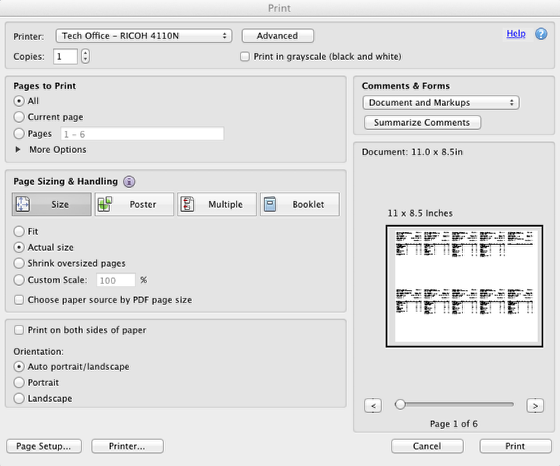
Task: Click the Copies number input field
Action: 65,56
